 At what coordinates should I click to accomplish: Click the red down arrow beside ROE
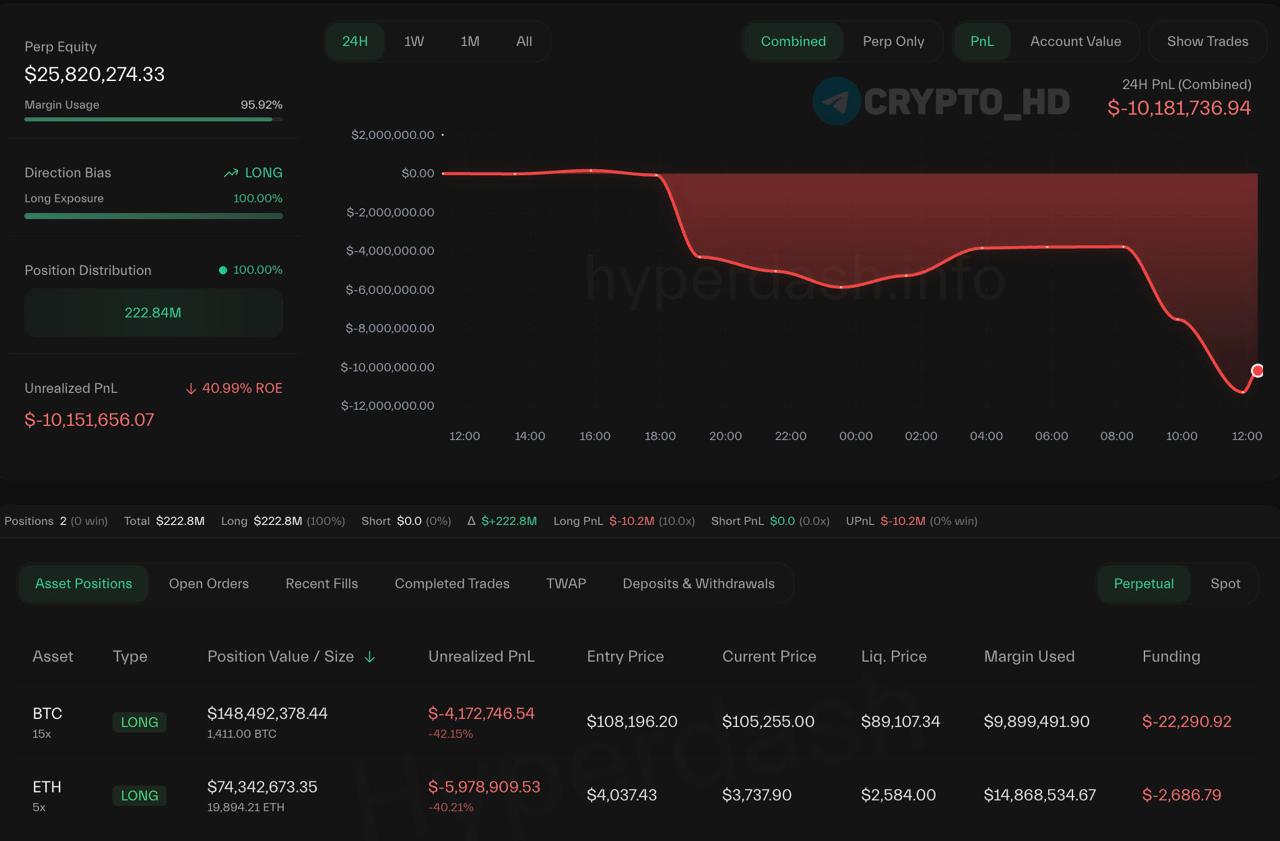tap(191, 388)
